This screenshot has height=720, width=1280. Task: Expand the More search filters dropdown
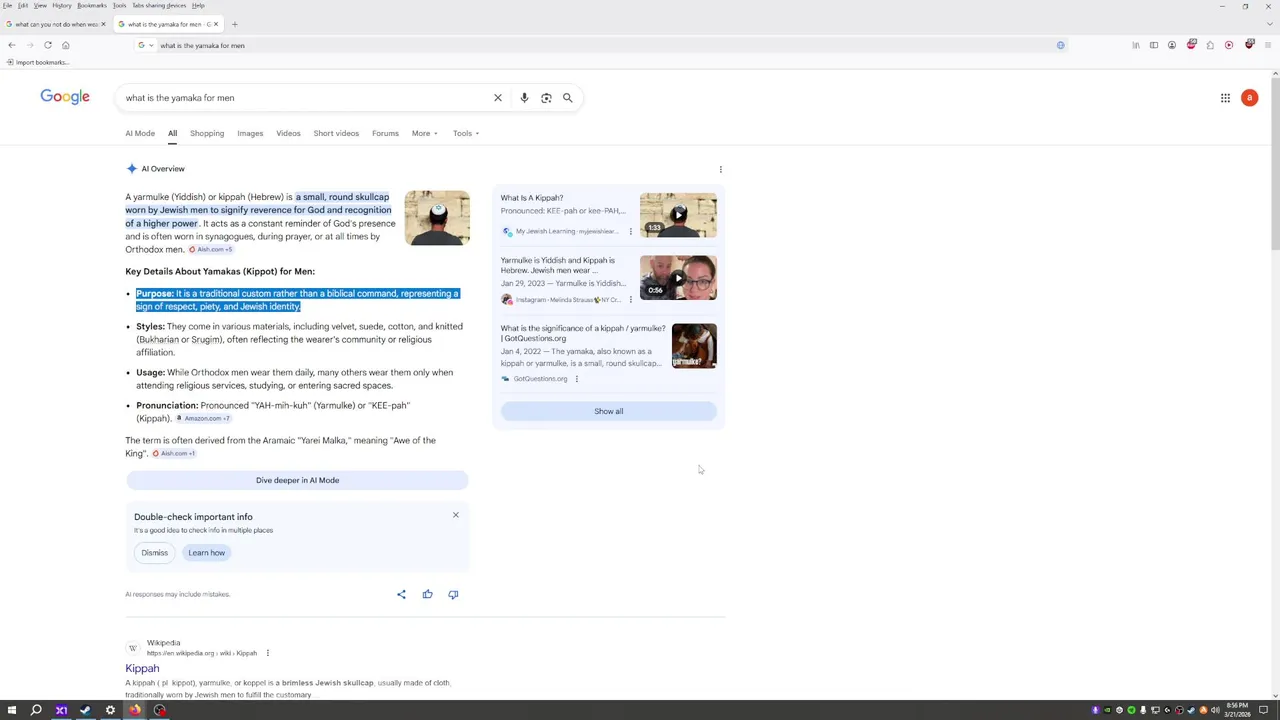pos(424,133)
